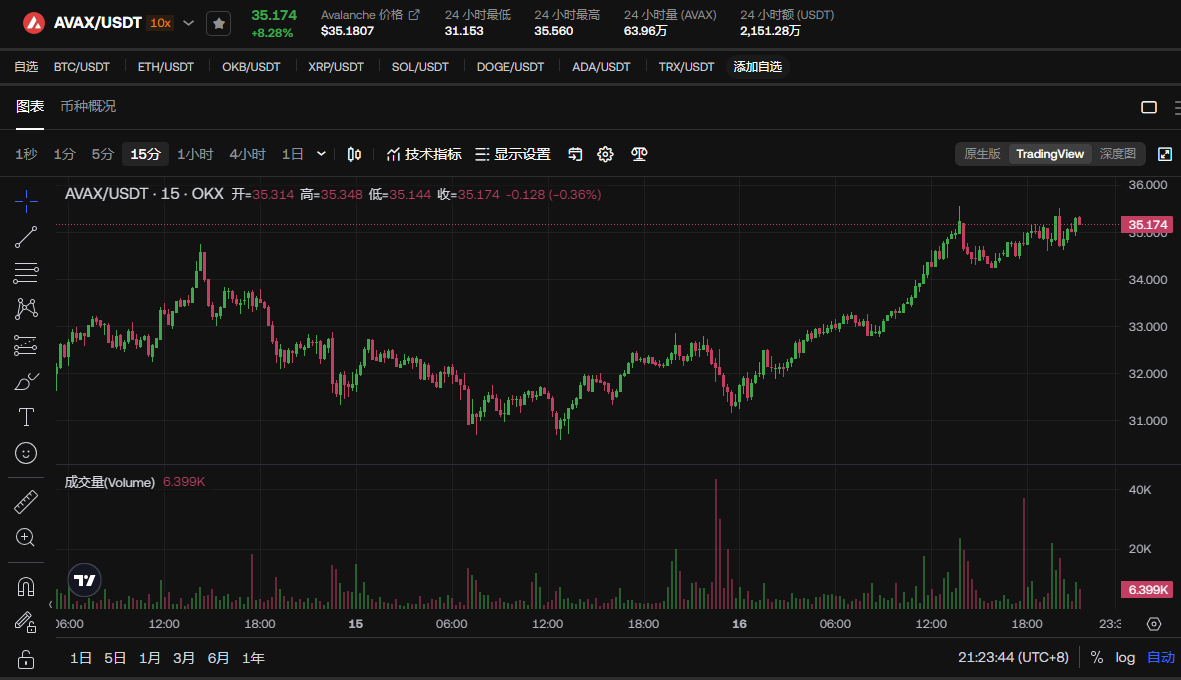Expand the AVAX/USDT pair selector dropdown

tap(189, 22)
